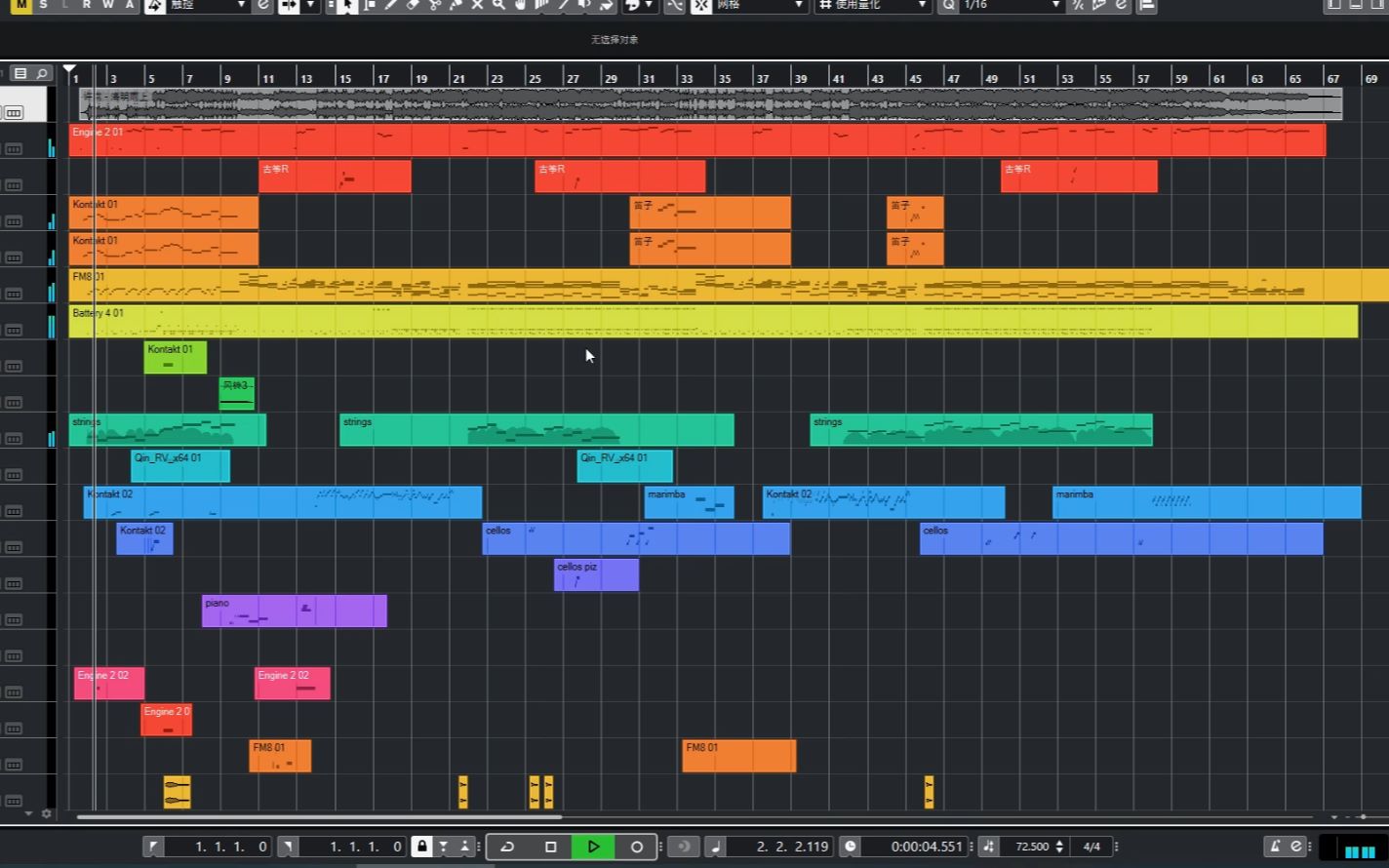Select the pink Engine 2 02 part at bar 11
1389x868 pixels.
pos(292,683)
